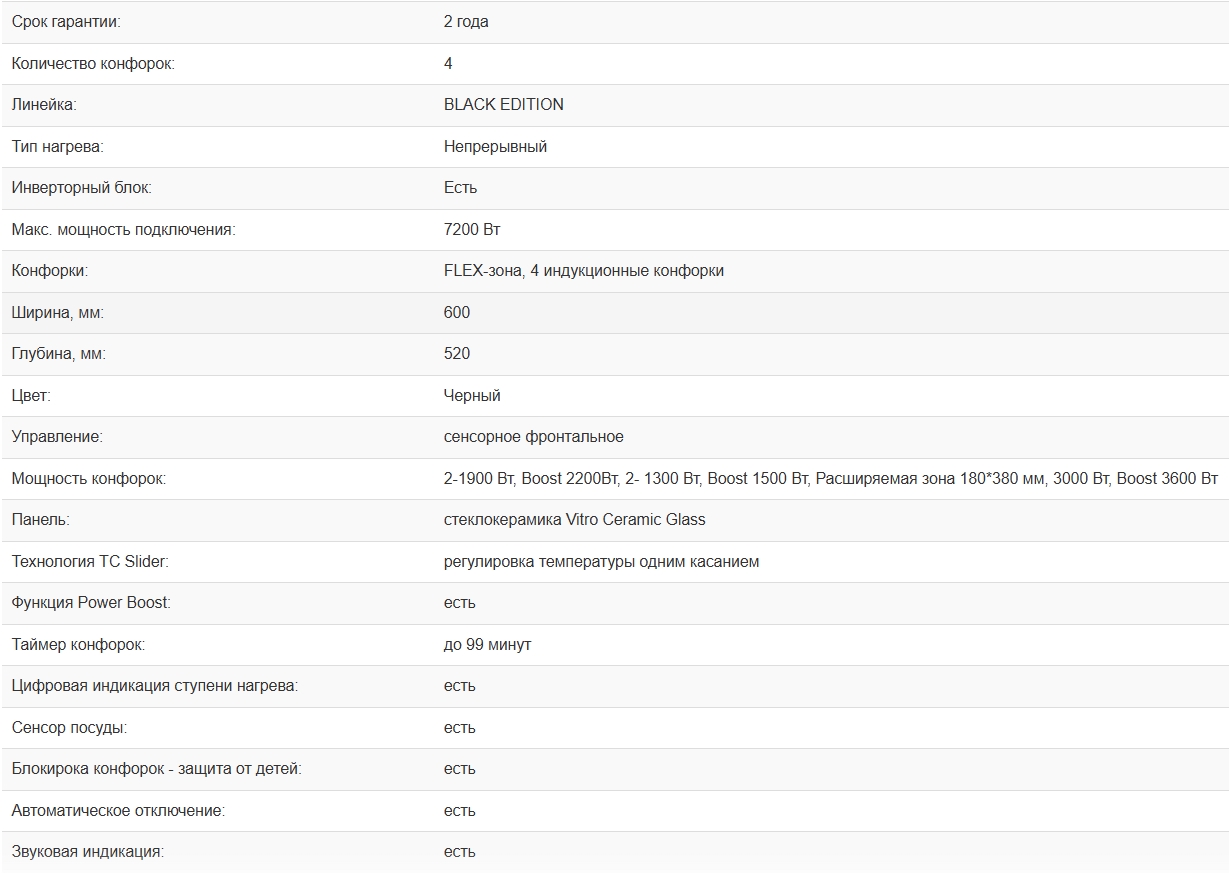Click the 'Мощность конфорок' row label

click(x=89, y=479)
